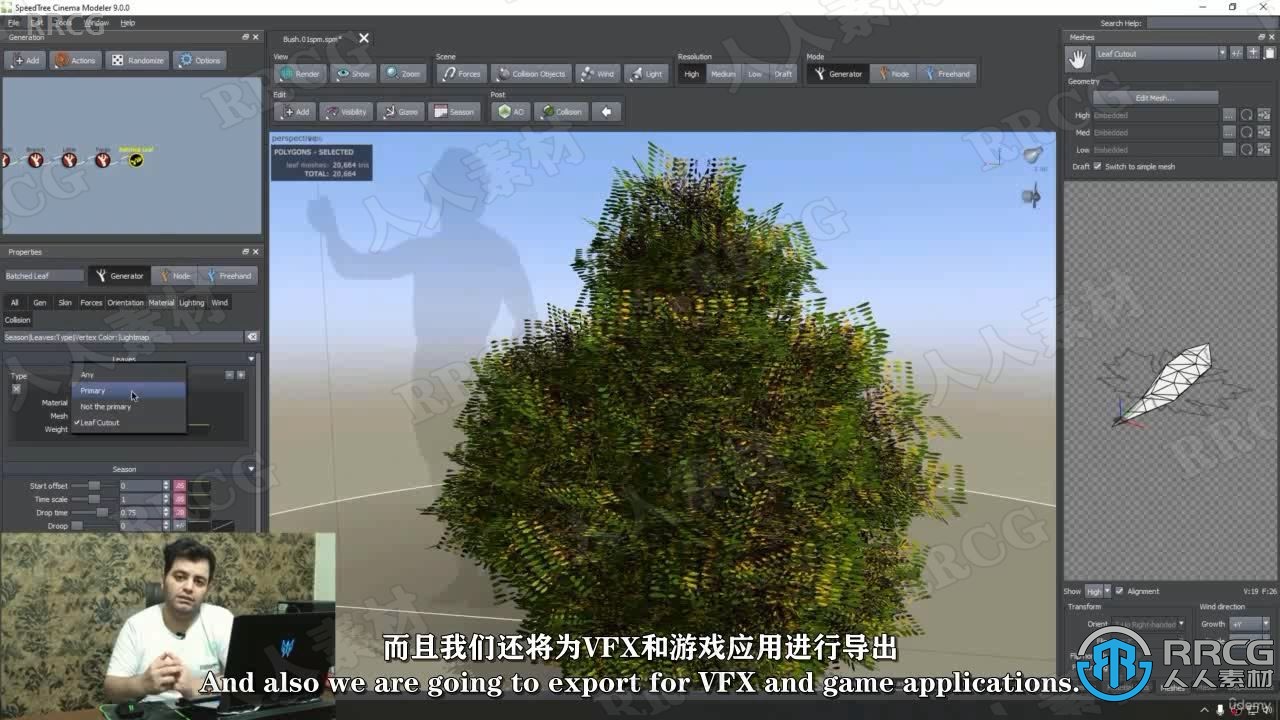
Task: Select the hand tool in Meshes panel
Action: click(x=1078, y=59)
